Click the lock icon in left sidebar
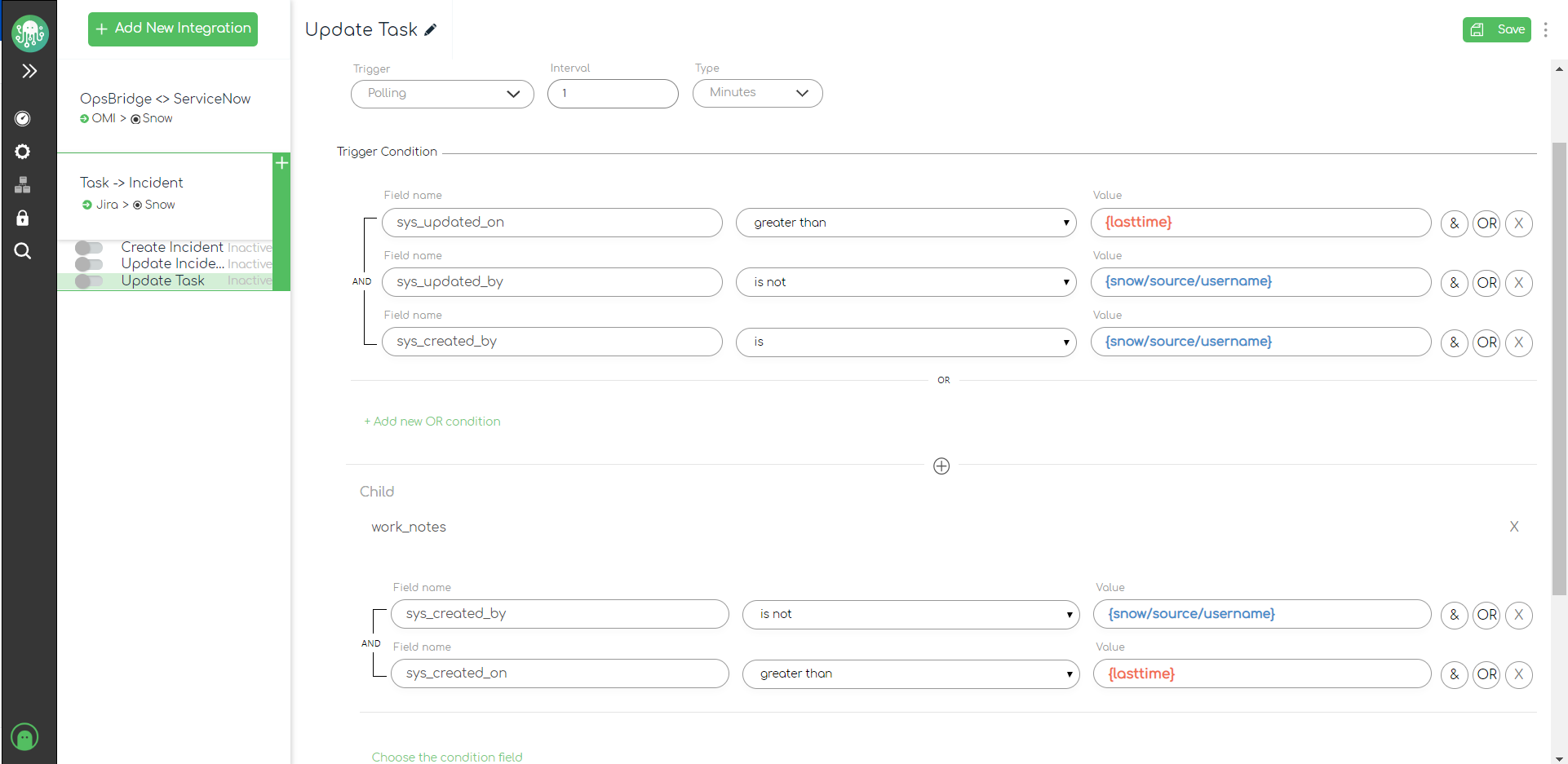This screenshot has height=764, width=1568. coord(23,218)
